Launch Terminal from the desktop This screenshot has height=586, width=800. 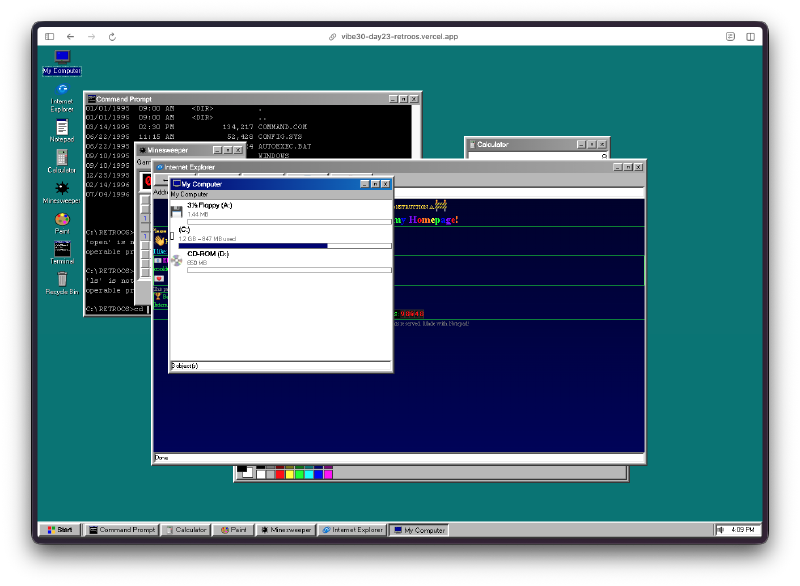click(62, 249)
